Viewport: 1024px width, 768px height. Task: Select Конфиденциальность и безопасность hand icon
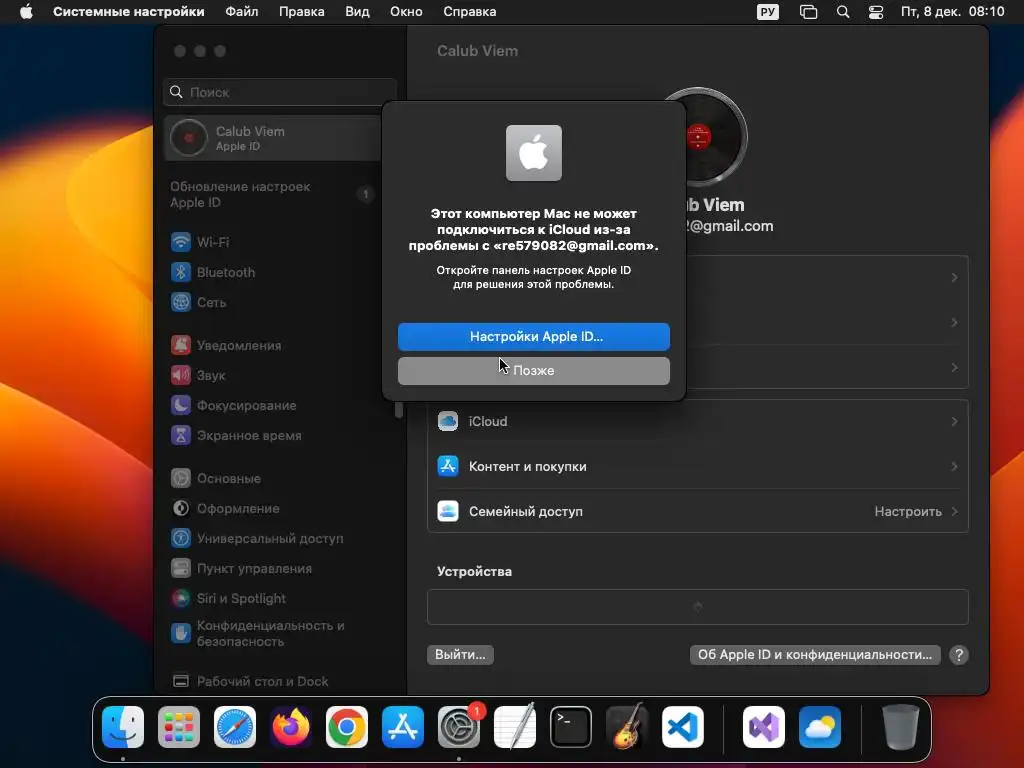181,633
